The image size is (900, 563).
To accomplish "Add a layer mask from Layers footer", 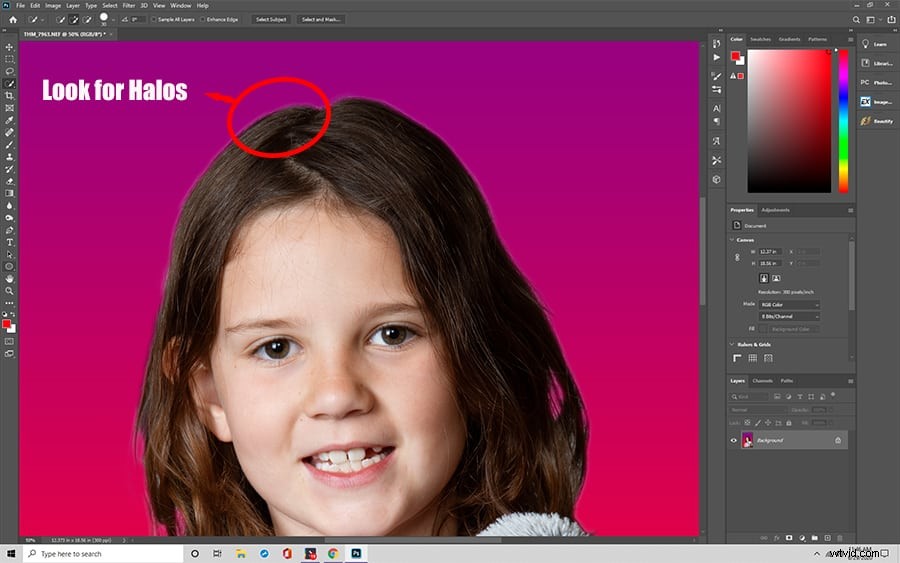I will click(x=789, y=538).
